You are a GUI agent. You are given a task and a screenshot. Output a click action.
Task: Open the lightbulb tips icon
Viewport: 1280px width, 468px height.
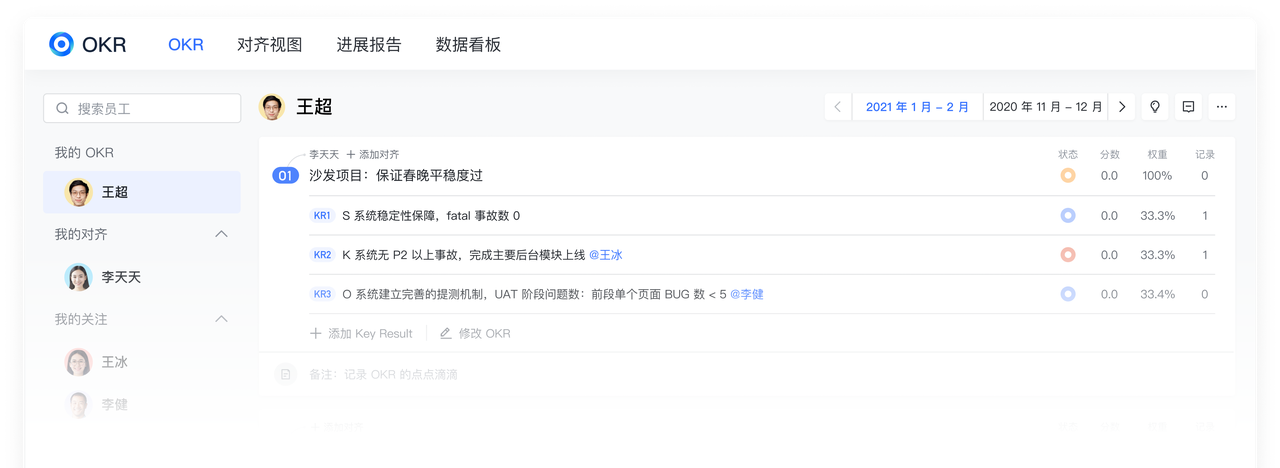[x=1155, y=107]
